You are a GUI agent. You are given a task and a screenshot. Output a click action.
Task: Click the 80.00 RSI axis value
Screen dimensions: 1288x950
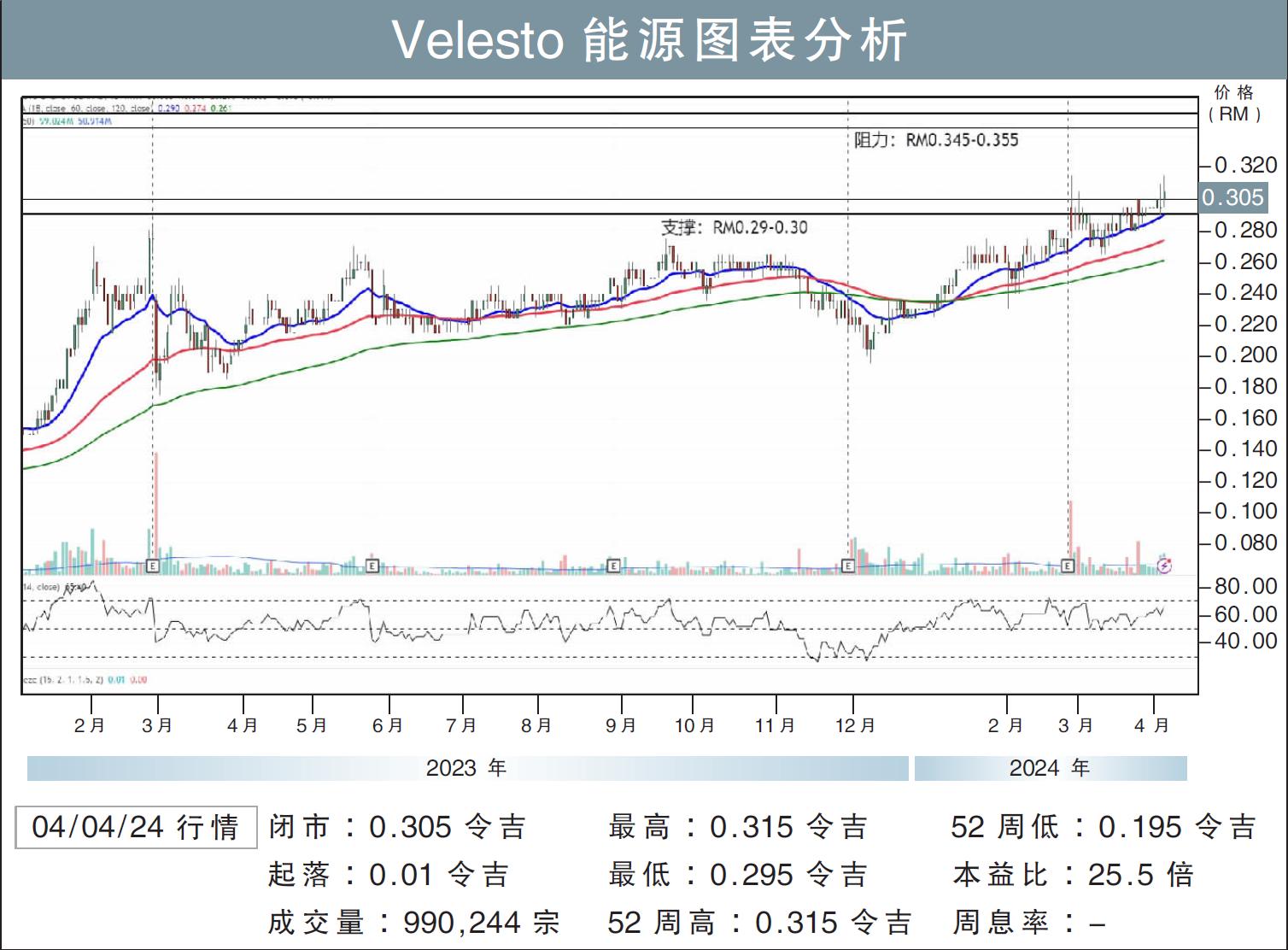pyautogui.click(x=1246, y=586)
